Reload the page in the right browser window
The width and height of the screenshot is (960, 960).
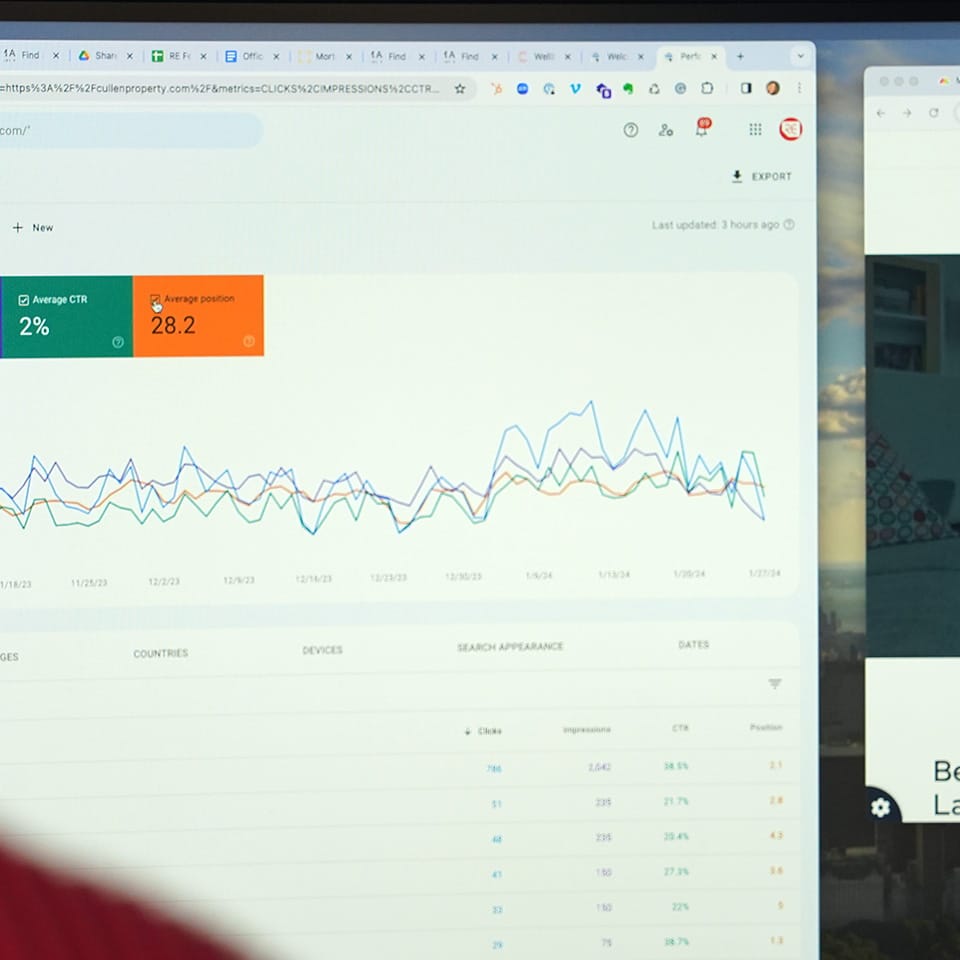pyautogui.click(x=934, y=113)
